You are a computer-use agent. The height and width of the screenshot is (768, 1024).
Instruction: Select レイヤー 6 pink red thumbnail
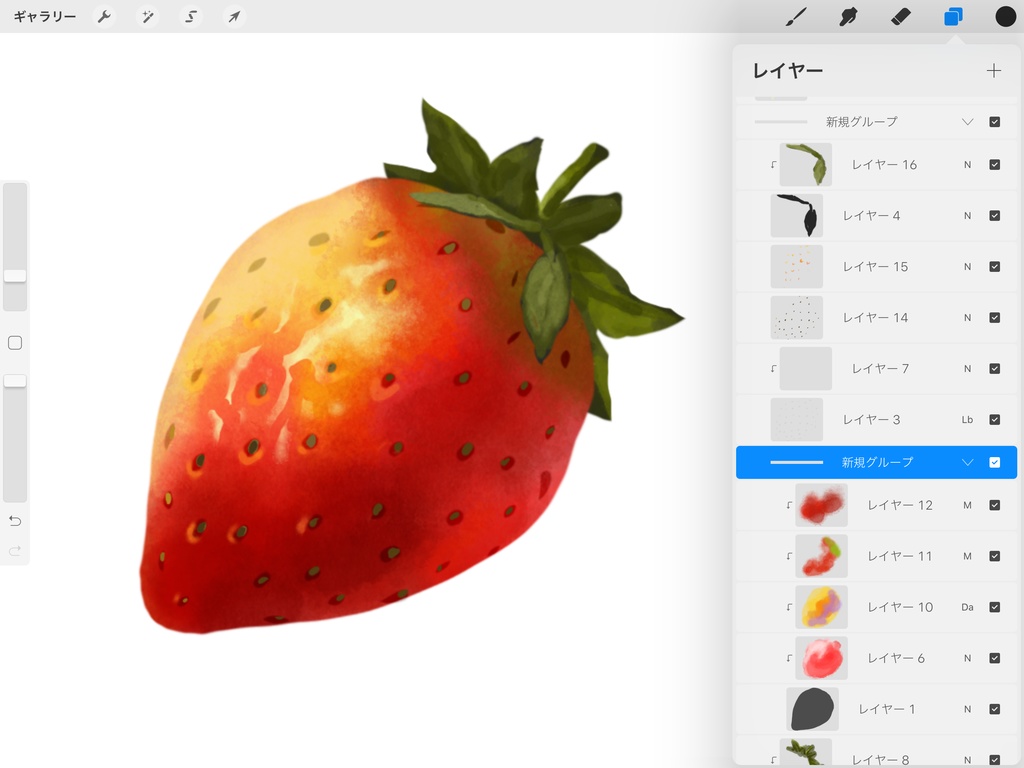tap(822, 658)
